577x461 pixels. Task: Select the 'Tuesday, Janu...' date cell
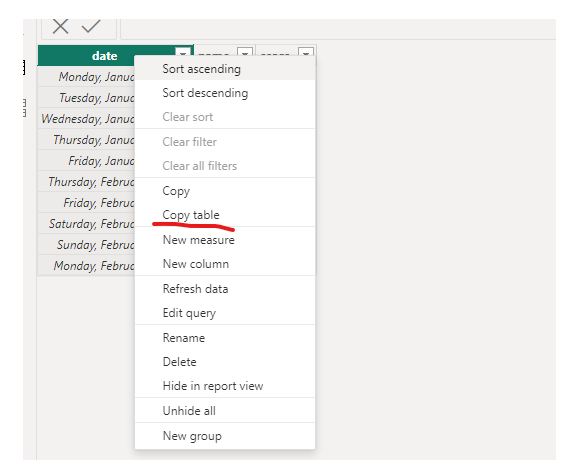86,97
